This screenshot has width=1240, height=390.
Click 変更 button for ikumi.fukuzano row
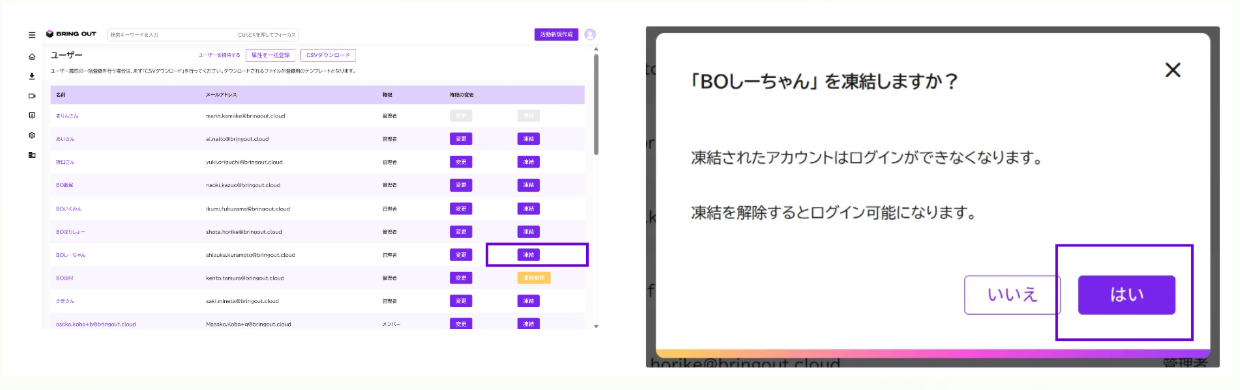(x=461, y=208)
